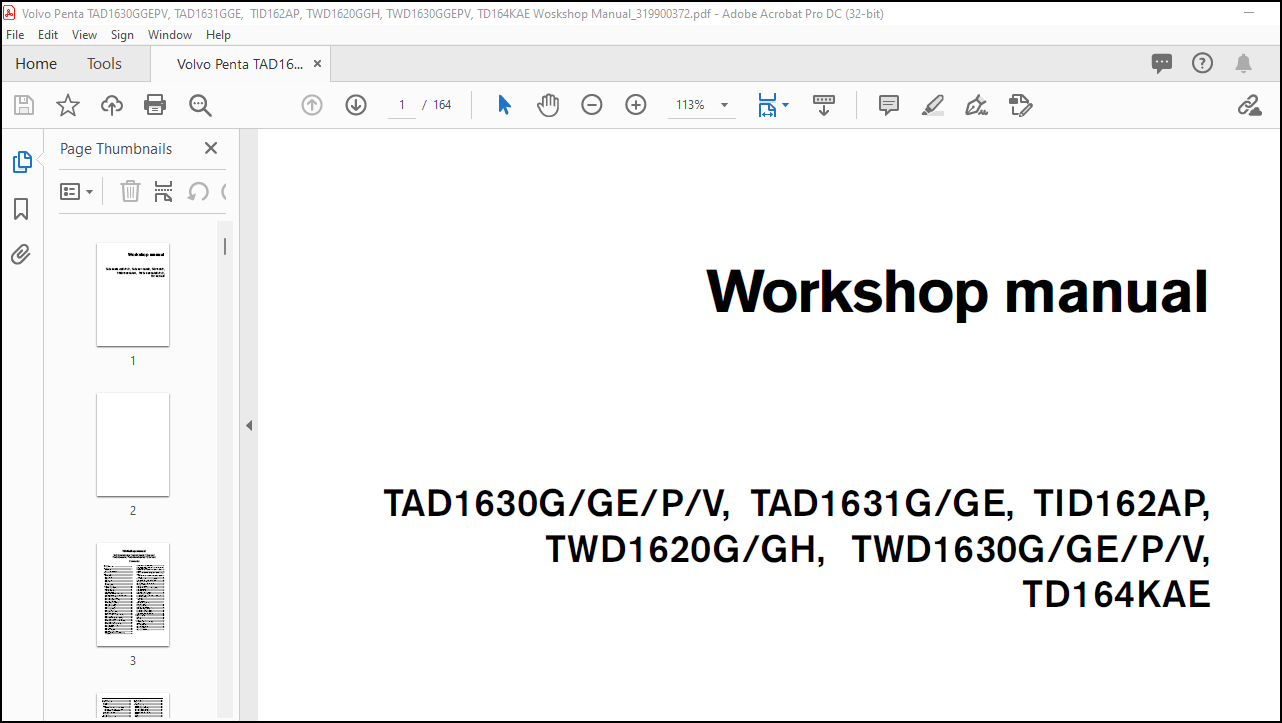Close the Volvo Penta document tab
1282x723 pixels.
pyautogui.click(x=318, y=63)
